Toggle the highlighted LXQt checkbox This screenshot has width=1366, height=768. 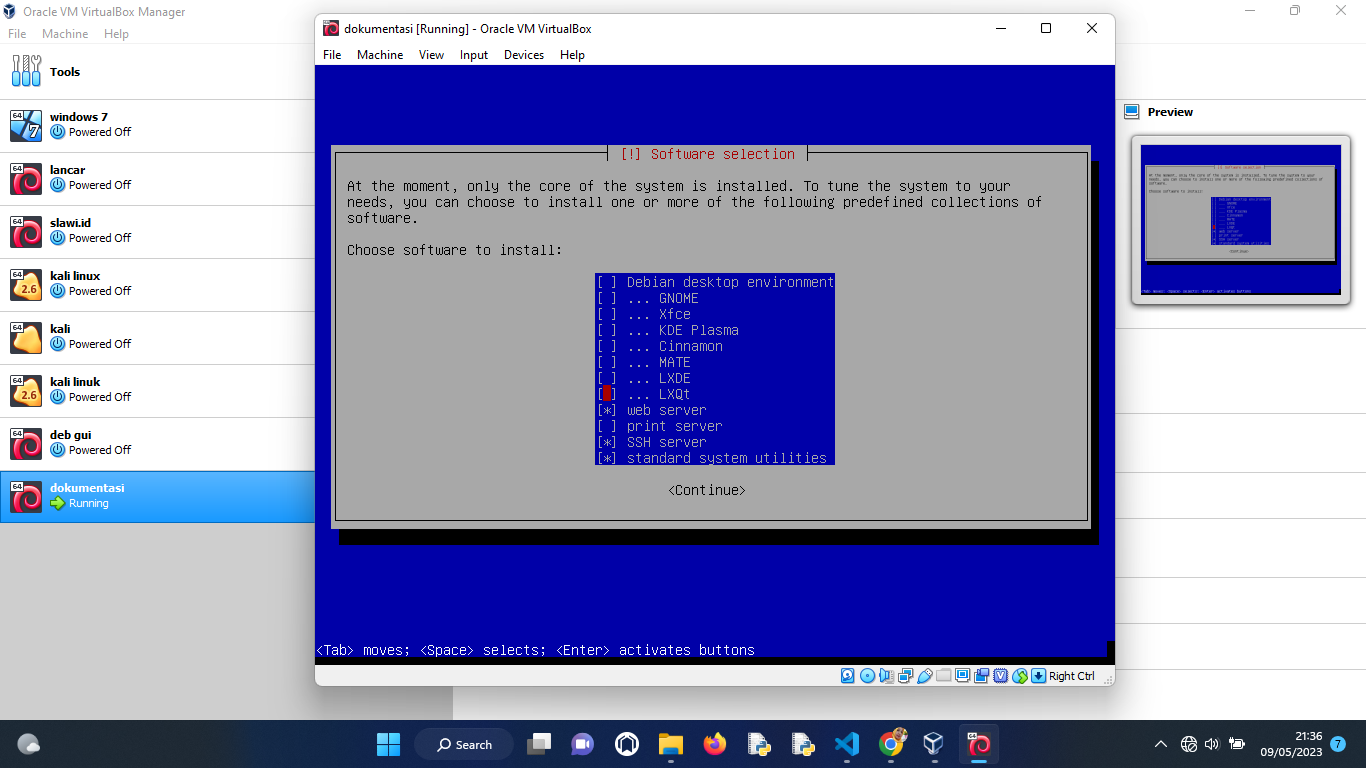(607, 394)
